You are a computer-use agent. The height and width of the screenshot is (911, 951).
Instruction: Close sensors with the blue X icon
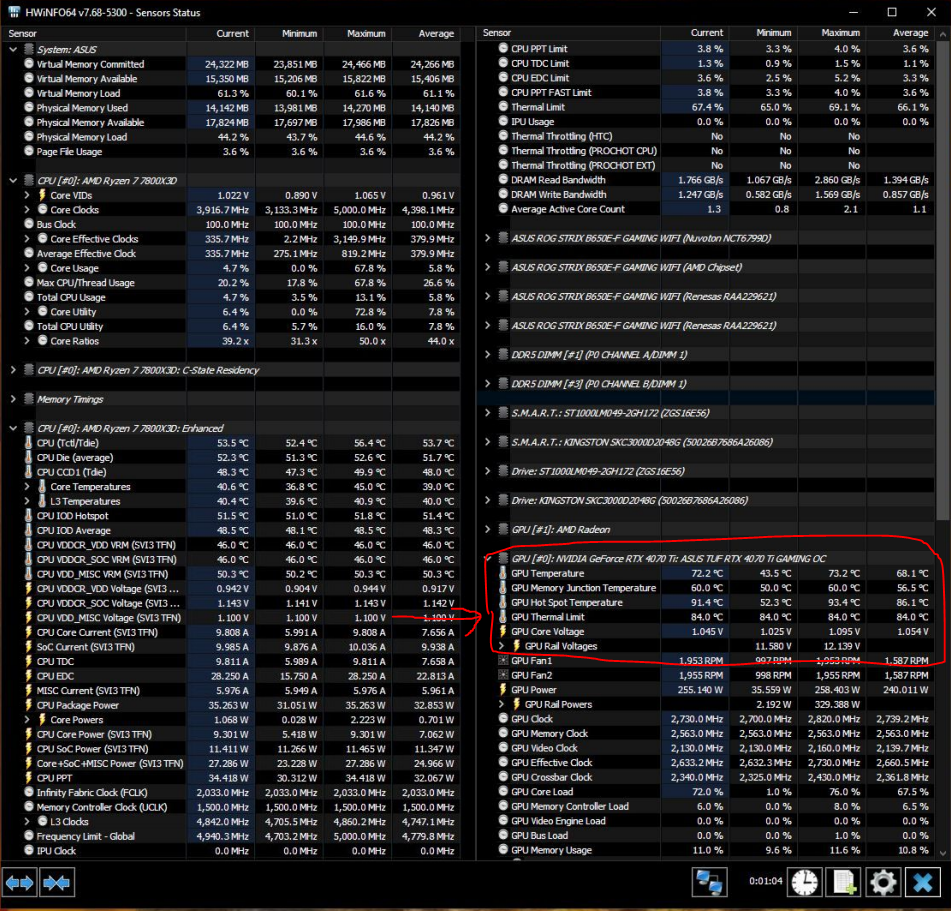click(x=922, y=883)
